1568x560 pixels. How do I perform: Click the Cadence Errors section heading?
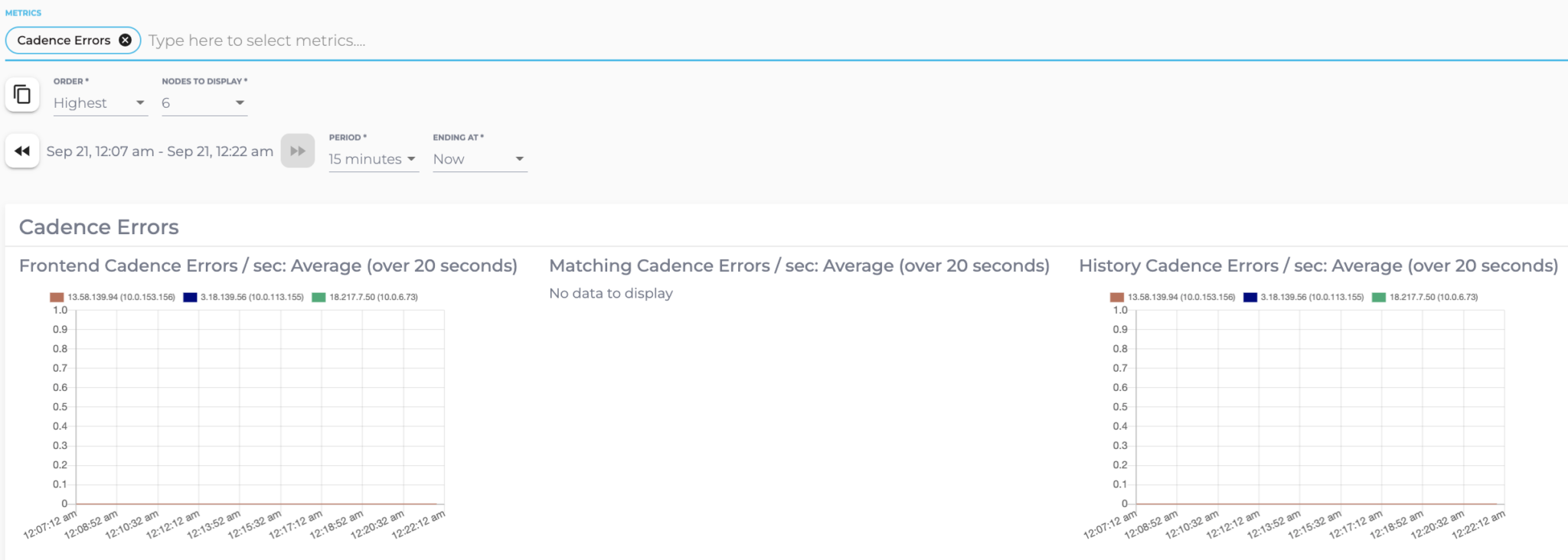98,226
